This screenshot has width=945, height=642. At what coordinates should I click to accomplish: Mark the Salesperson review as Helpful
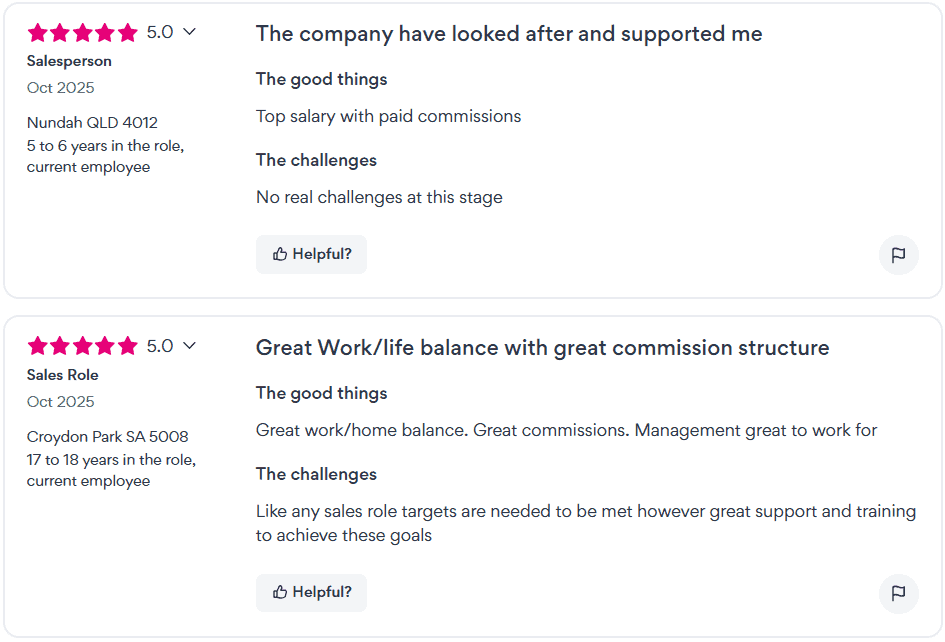(311, 254)
